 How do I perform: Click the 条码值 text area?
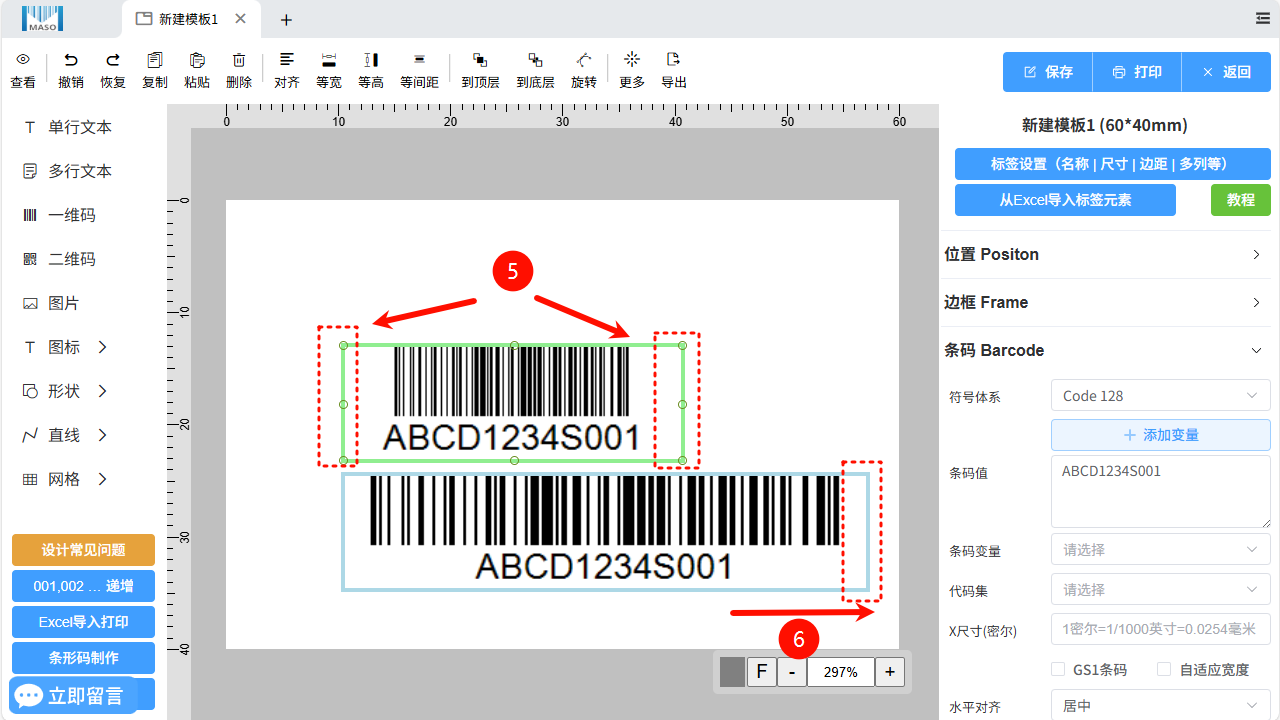click(x=1160, y=491)
